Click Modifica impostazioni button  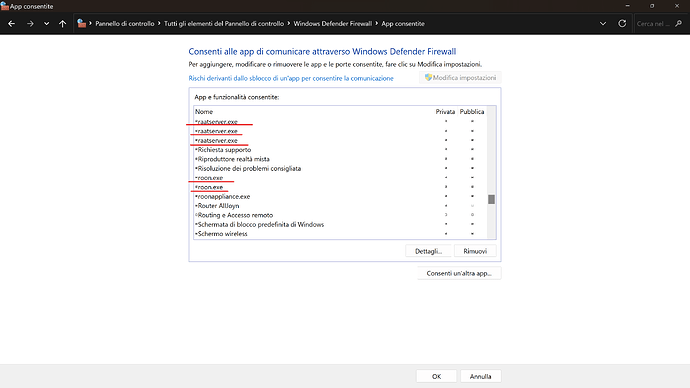coord(460,77)
